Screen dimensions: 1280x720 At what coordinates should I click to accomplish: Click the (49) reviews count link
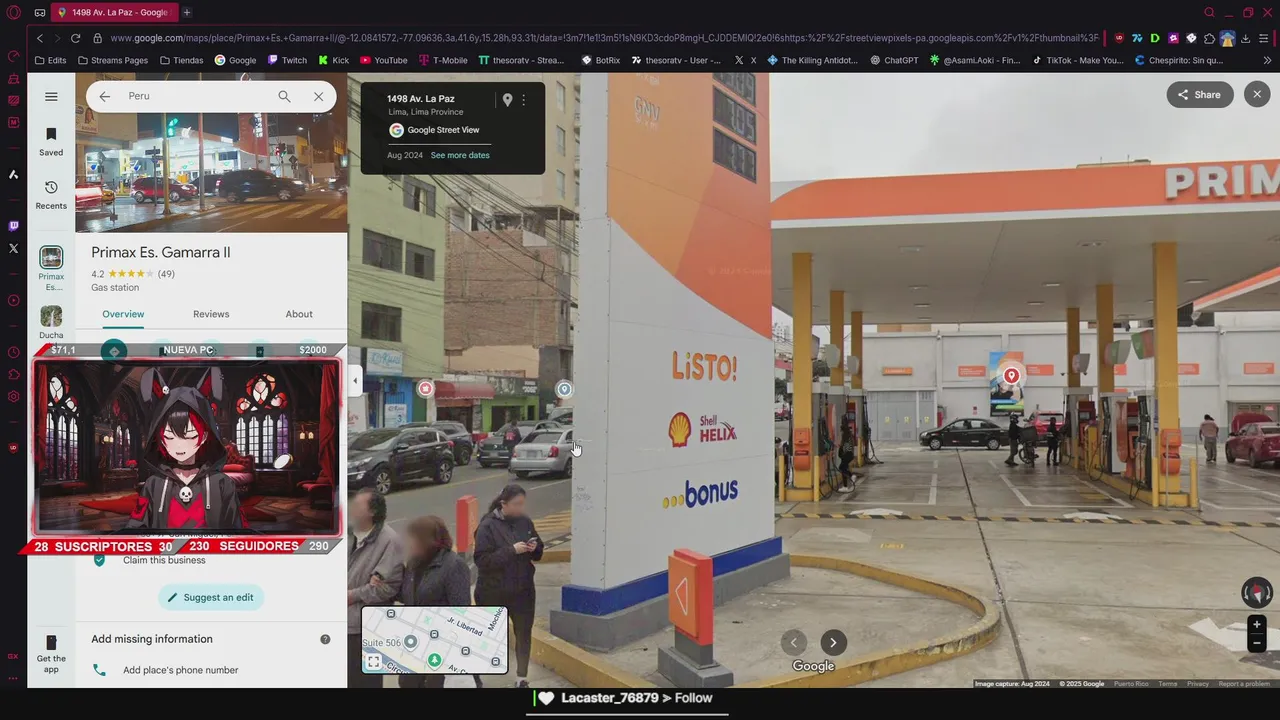[x=166, y=274]
